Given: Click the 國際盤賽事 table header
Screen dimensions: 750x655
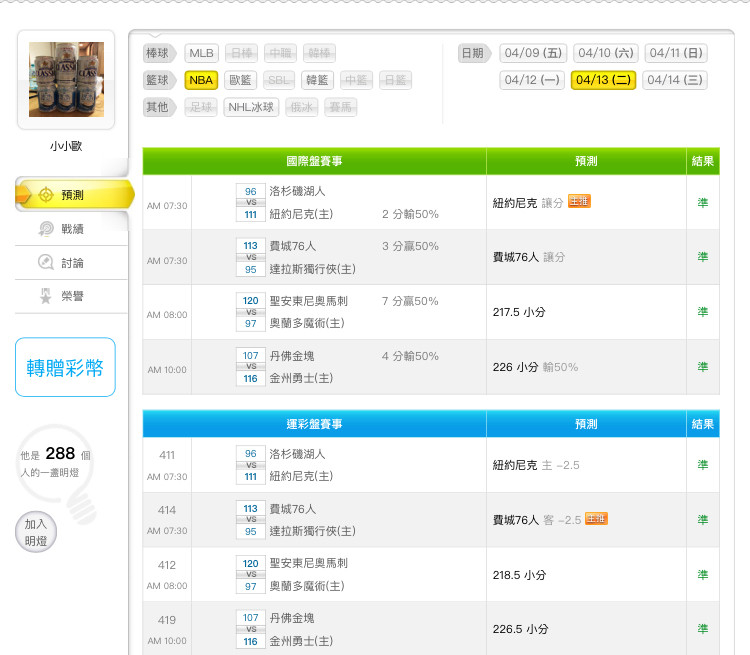Looking at the screenshot, I should pyautogui.click(x=314, y=161).
